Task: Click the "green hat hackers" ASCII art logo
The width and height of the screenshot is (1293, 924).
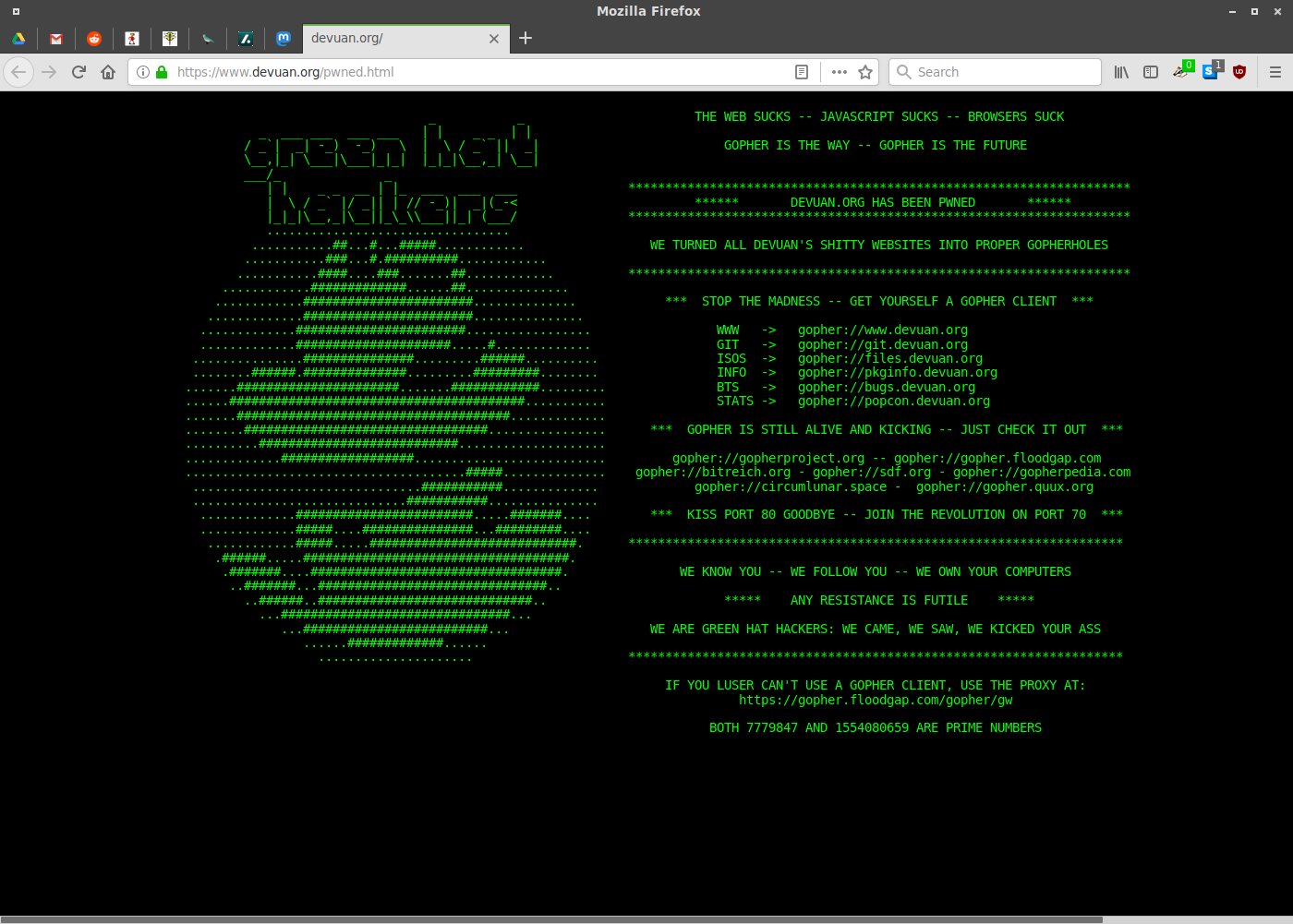Action: tap(392, 174)
